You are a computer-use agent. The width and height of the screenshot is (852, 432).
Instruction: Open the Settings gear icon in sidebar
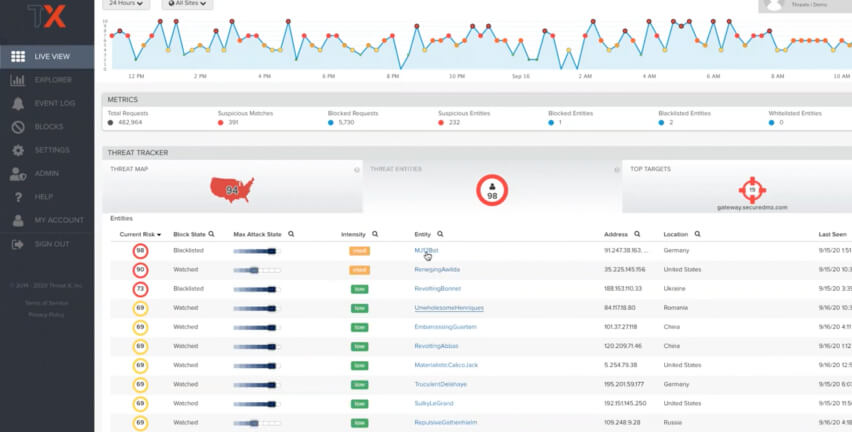point(18,150)
